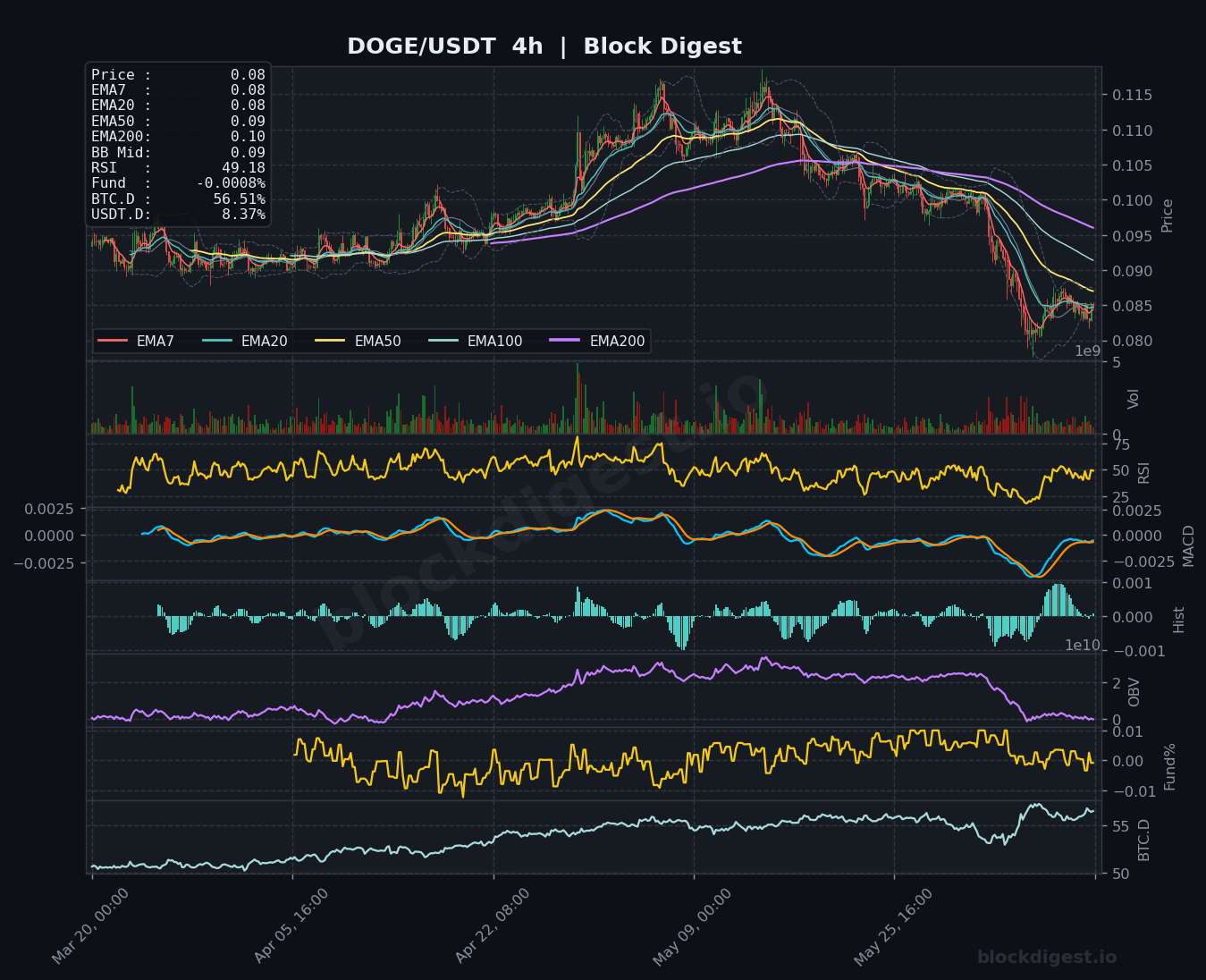Click the May 25, 16:00 date label
1206x980 pixels.
pyautogui.click(x=894, y=926)
